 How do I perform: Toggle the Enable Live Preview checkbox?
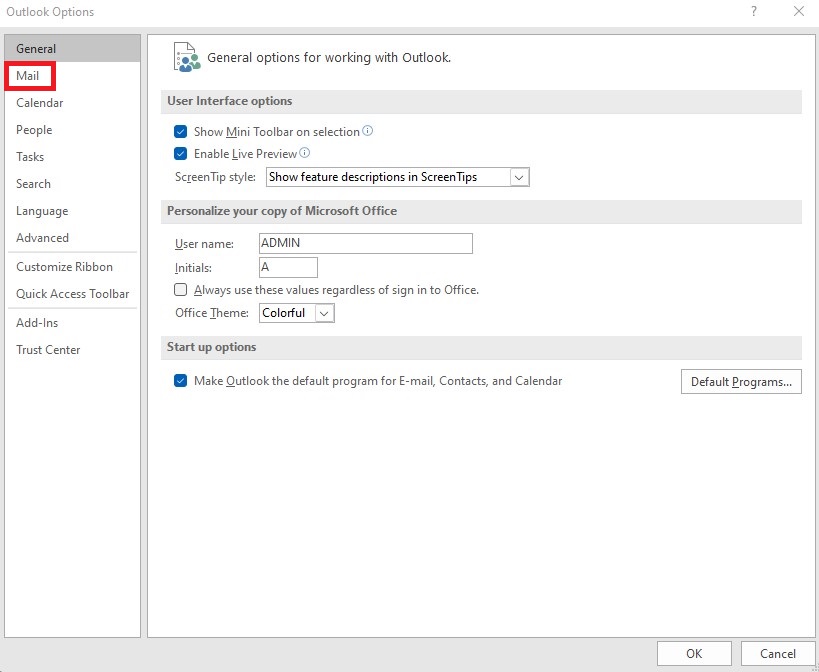181,154
